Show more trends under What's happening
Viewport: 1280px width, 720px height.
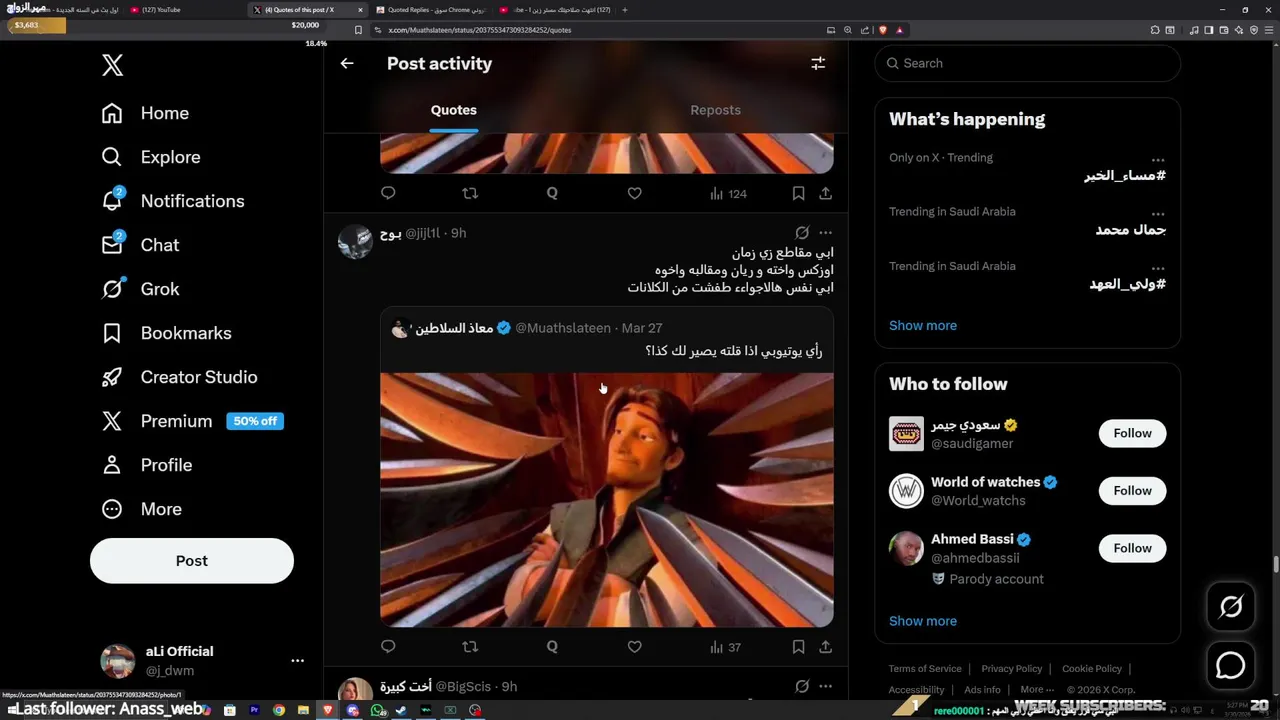tap(923, 325)
